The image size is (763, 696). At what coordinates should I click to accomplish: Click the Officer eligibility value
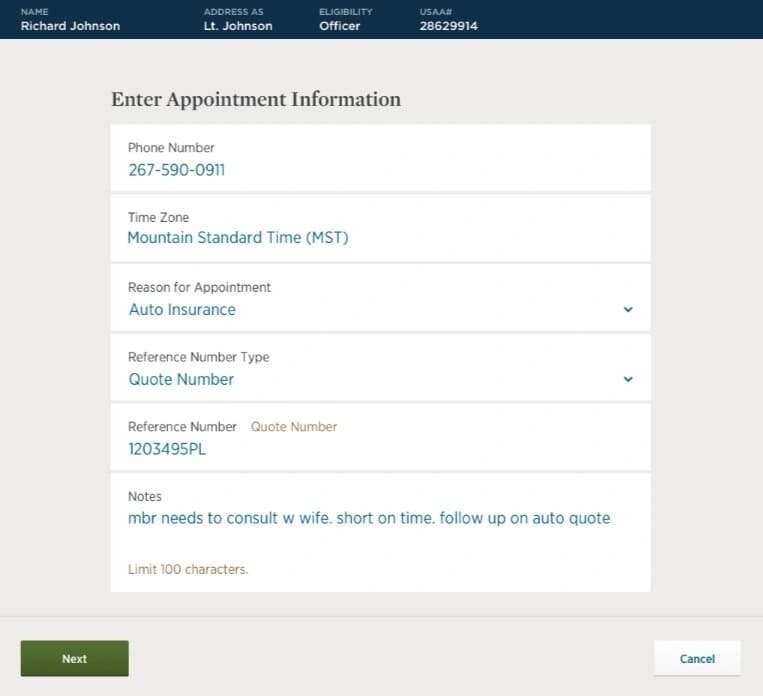pos(340,26)
